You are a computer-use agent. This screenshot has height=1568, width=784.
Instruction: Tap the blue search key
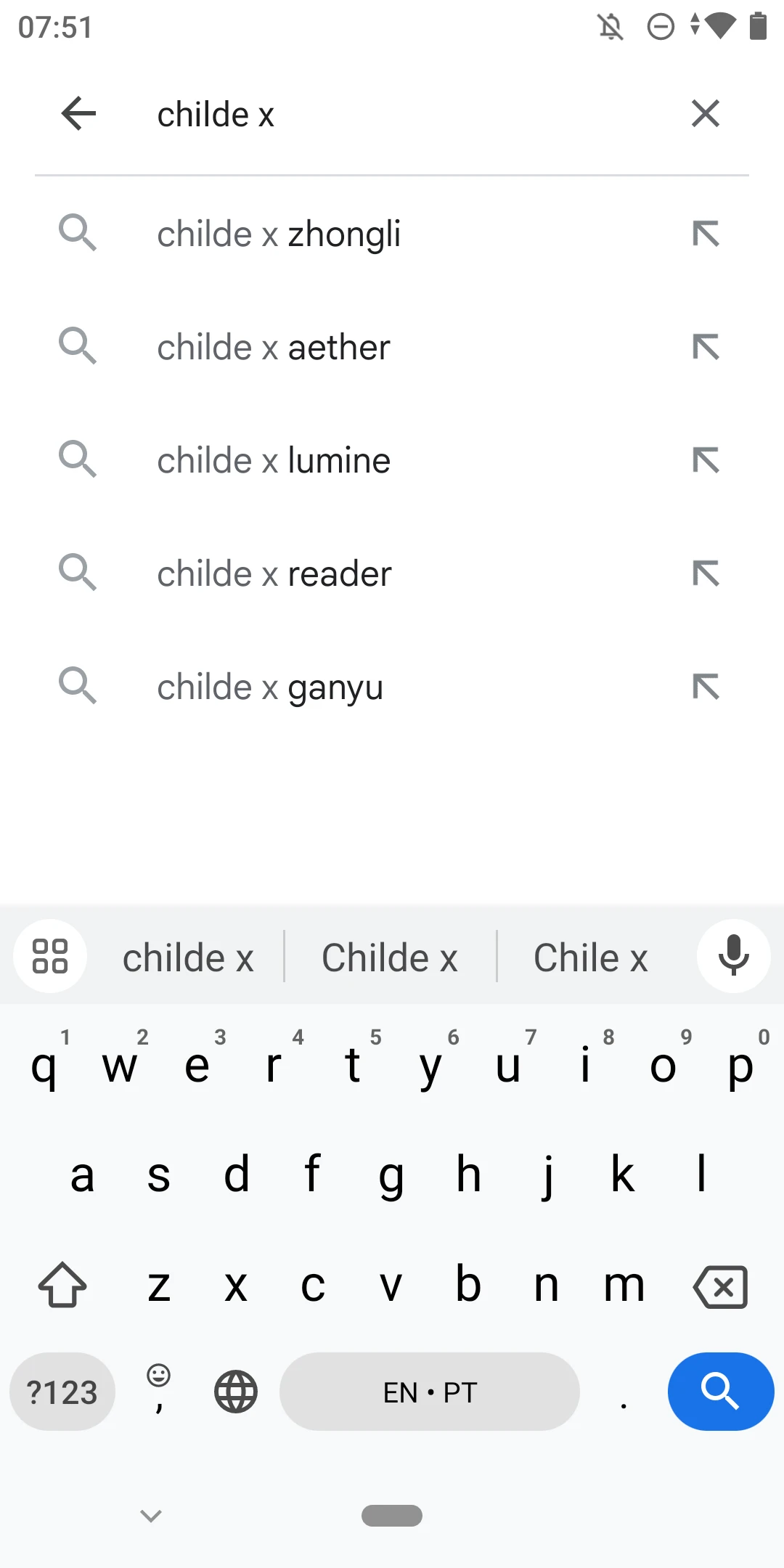[720, 1392]
